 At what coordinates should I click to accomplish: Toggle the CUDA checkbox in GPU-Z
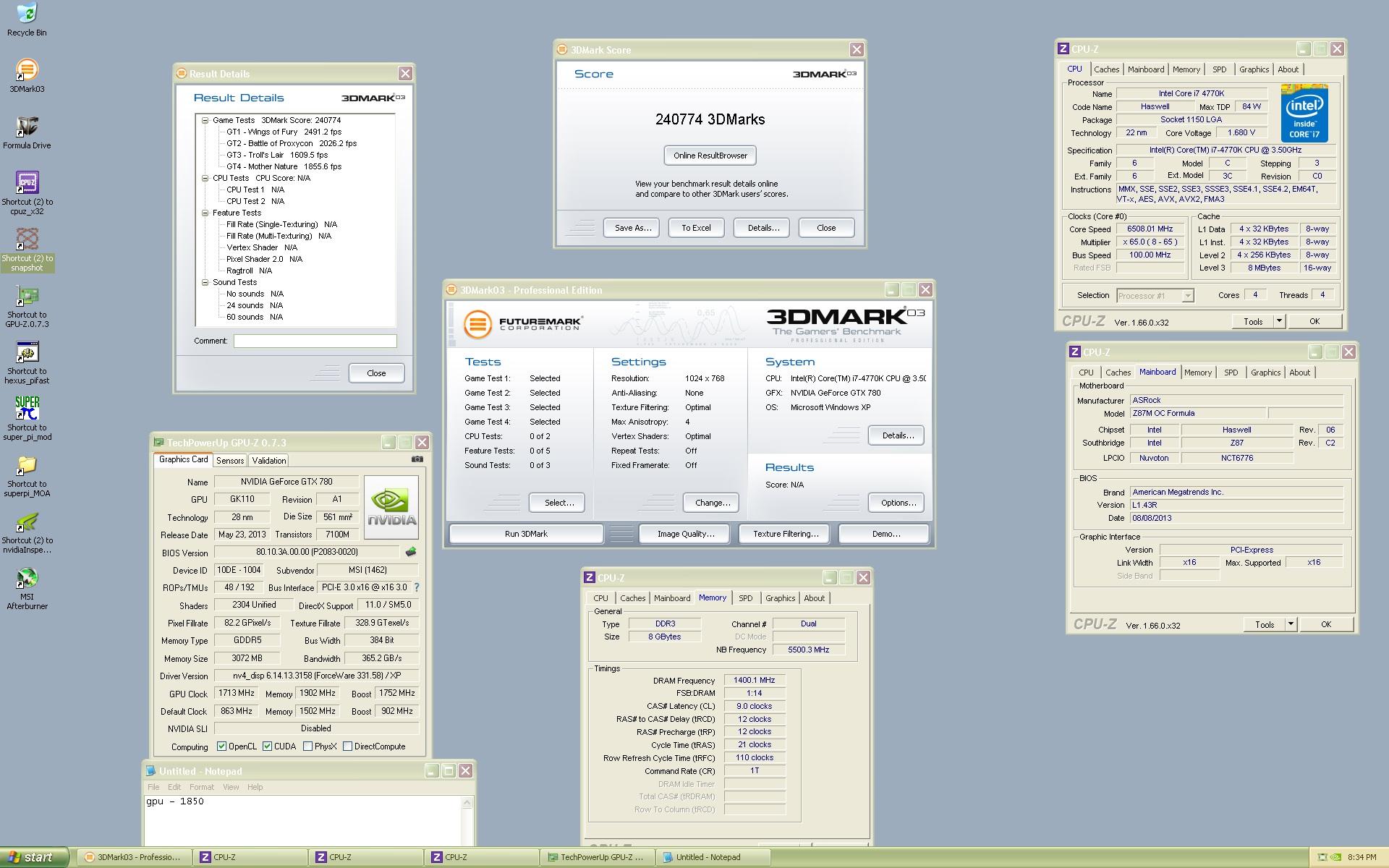click(268, 746)
